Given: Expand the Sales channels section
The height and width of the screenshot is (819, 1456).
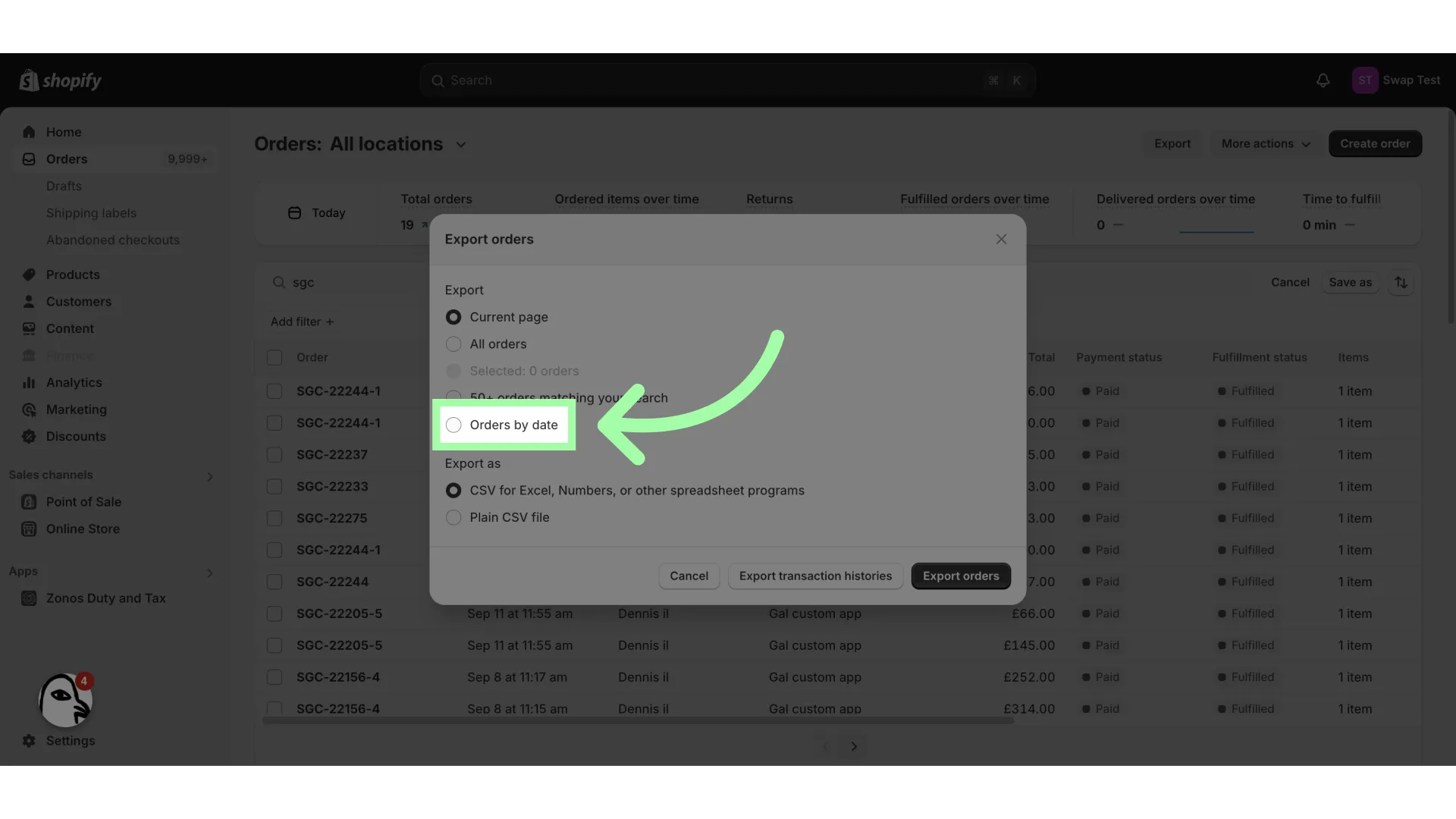Looking at the screenshot, I should 210,477.
